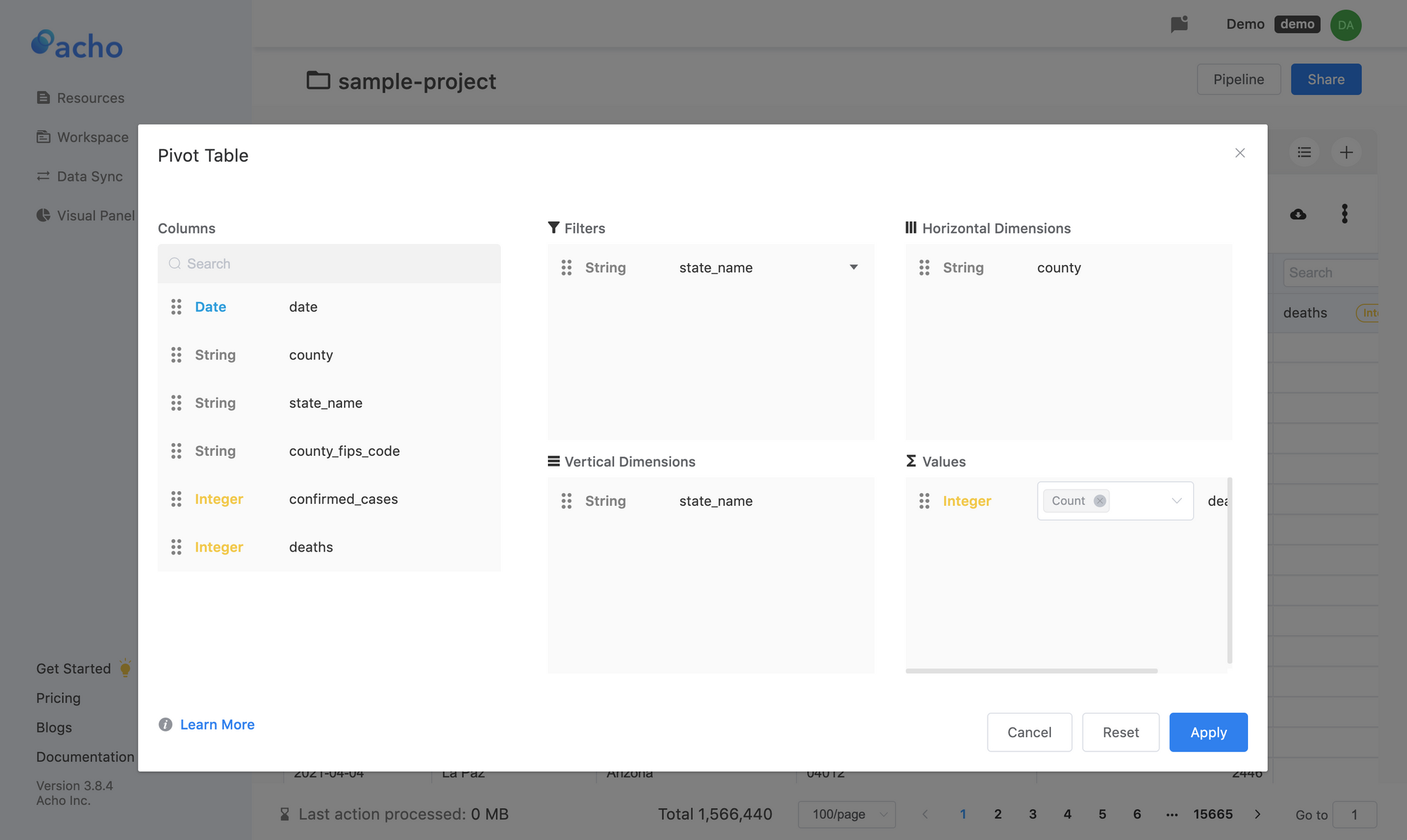Open the DA avatar account menu

(1346, 25)
